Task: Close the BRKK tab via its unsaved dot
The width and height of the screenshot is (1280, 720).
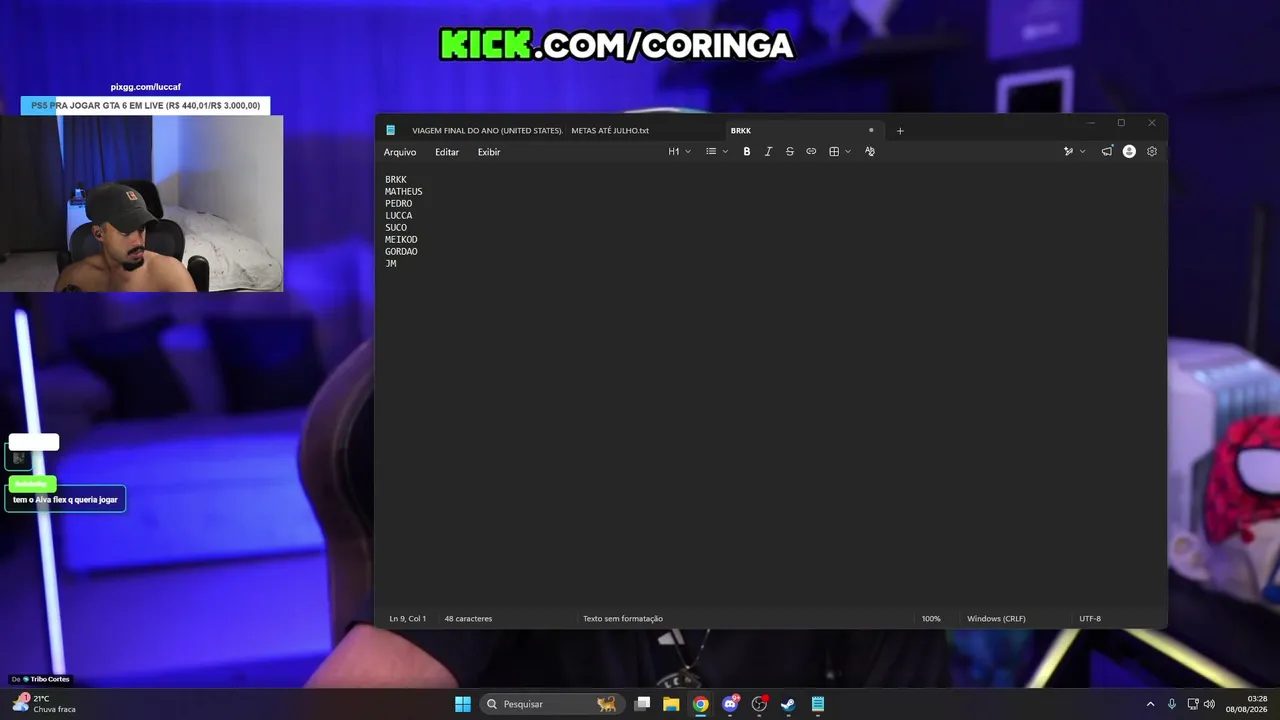Action: 871,130
